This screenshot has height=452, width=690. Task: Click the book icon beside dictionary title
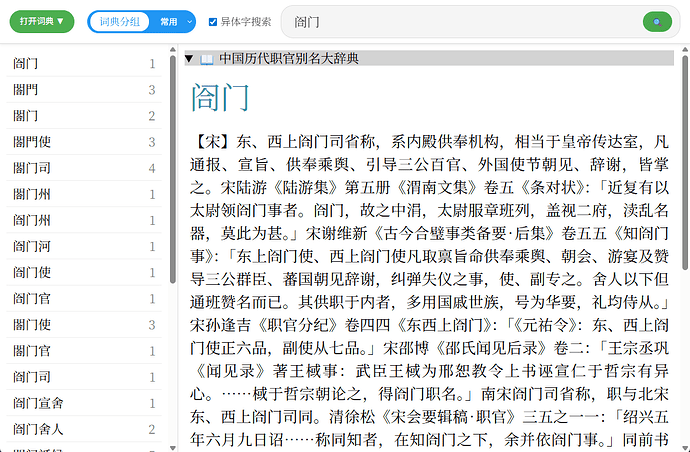pos(207,59)
